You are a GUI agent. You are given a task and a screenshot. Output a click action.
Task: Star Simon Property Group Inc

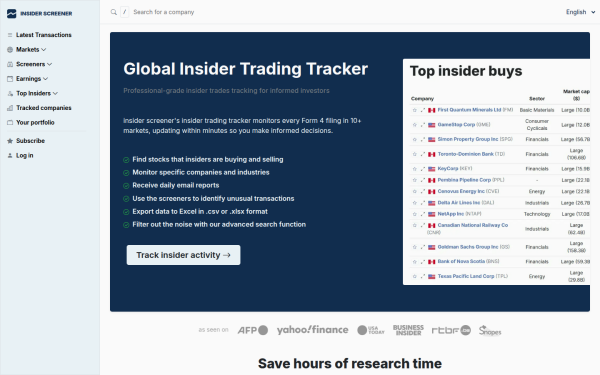(414, 139)
